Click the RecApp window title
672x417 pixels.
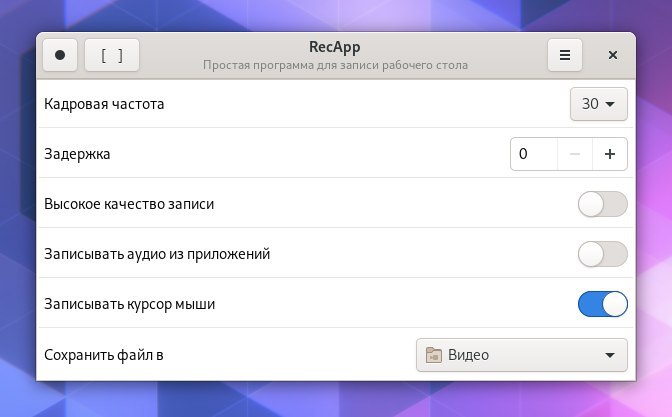point(335,47)
